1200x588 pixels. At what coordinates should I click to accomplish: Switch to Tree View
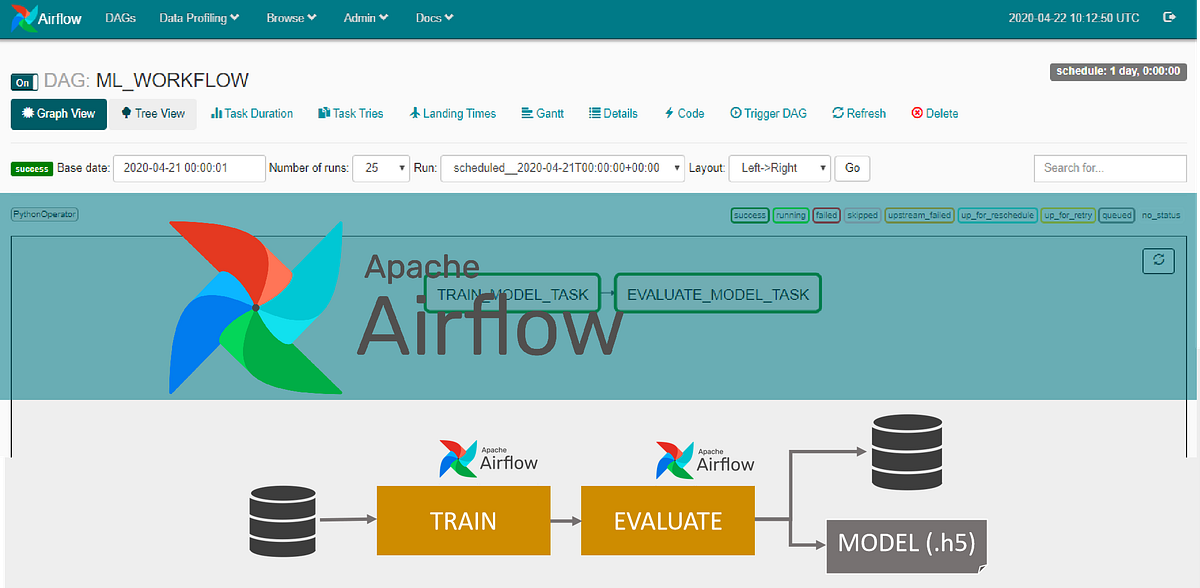[x=152, y=114]
